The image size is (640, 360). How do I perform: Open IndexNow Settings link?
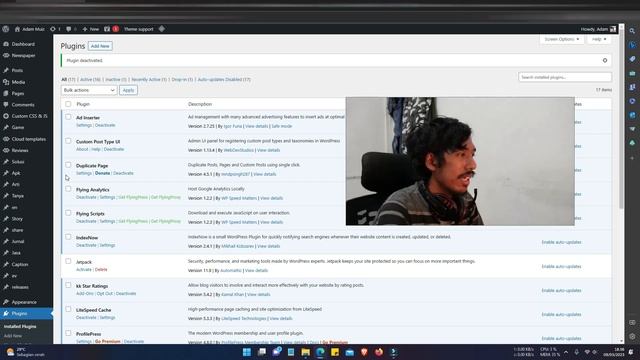(107, 245)
